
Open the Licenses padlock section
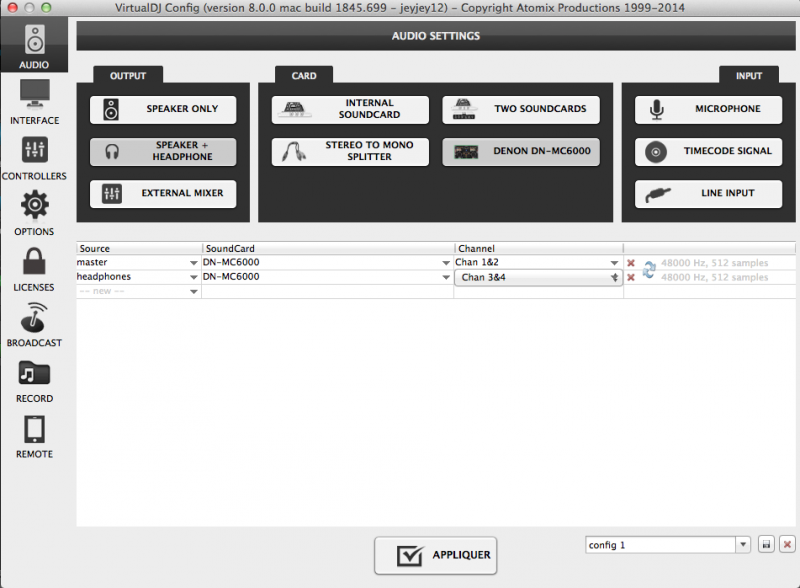point(34,269)
